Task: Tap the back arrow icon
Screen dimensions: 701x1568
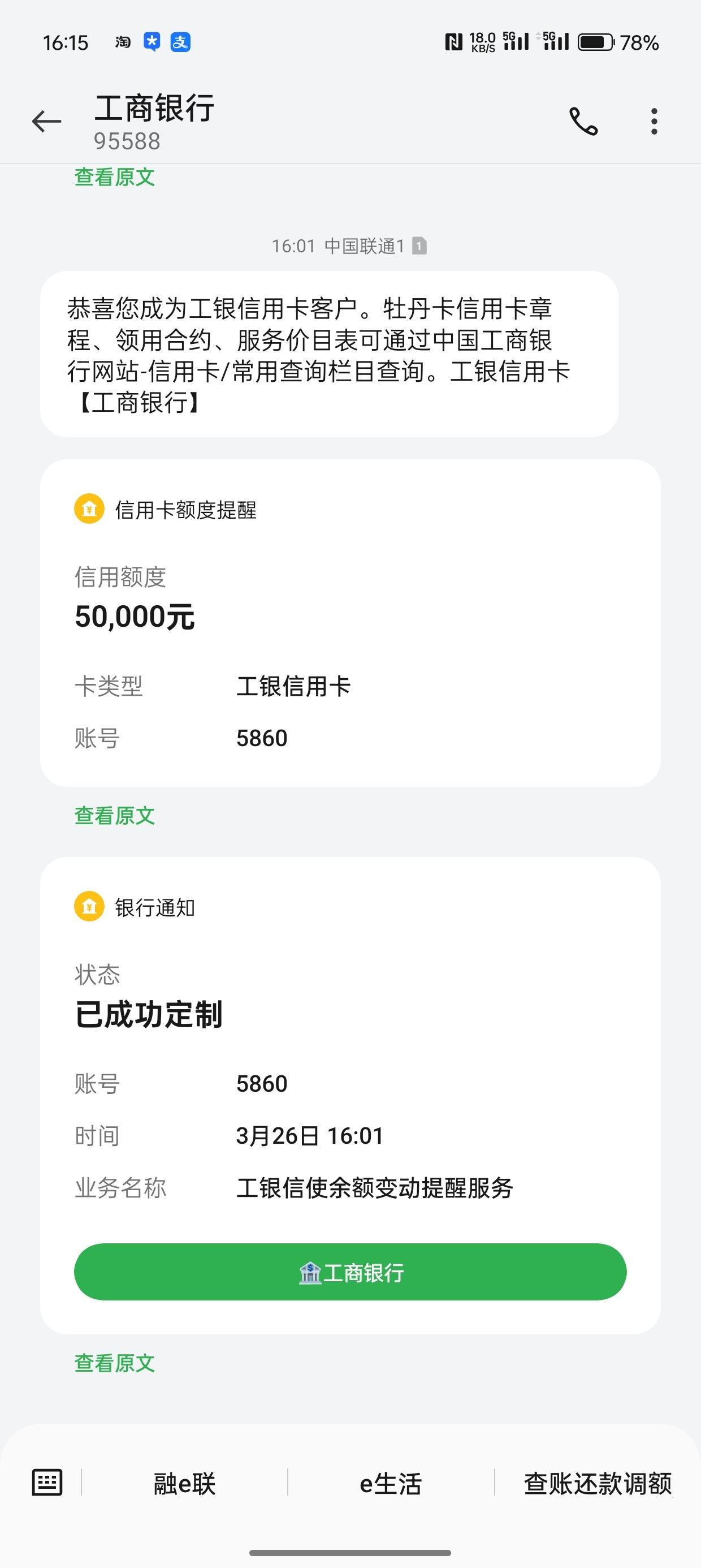Action: pos(47,122)
